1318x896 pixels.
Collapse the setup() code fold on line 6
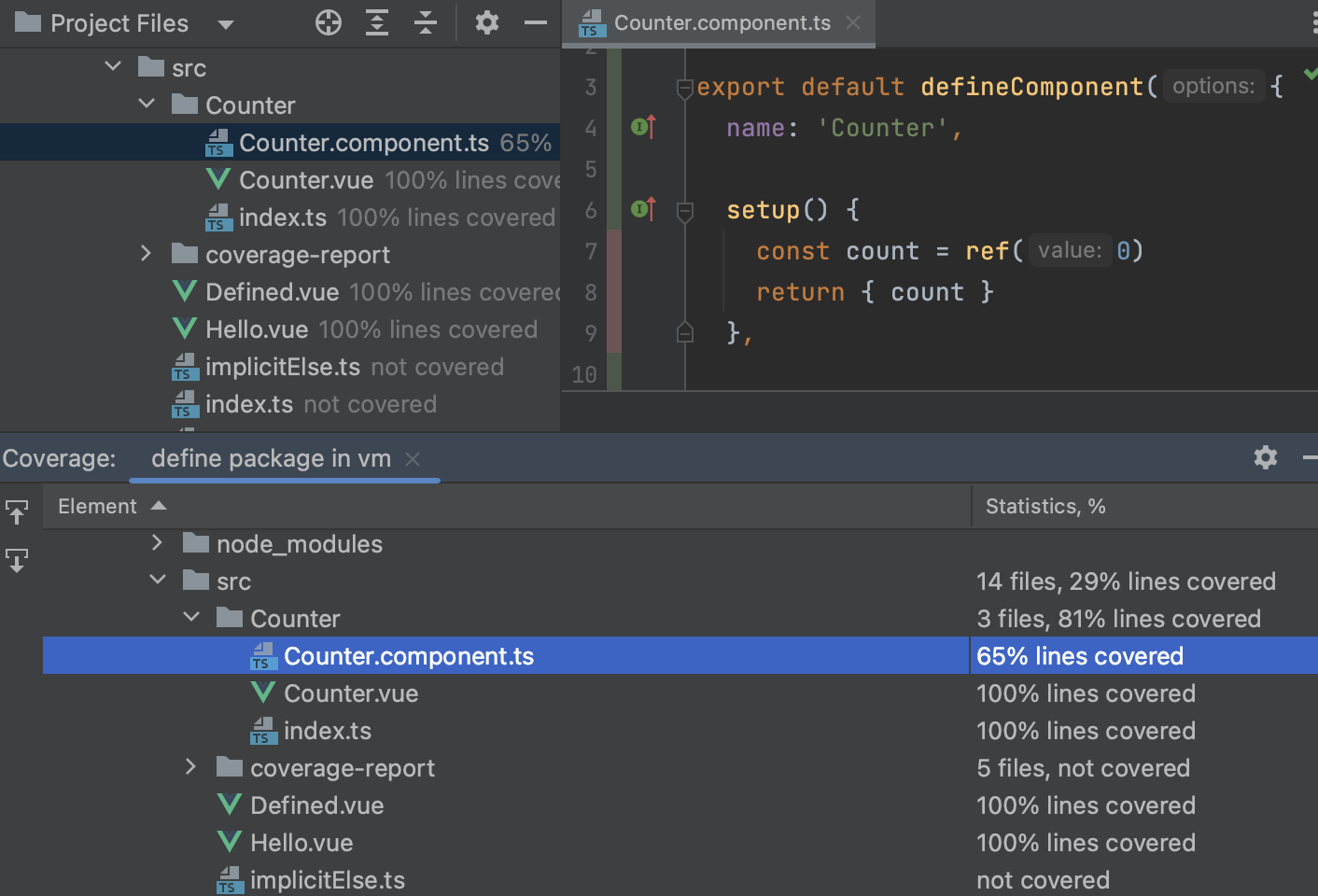[685, 209]
